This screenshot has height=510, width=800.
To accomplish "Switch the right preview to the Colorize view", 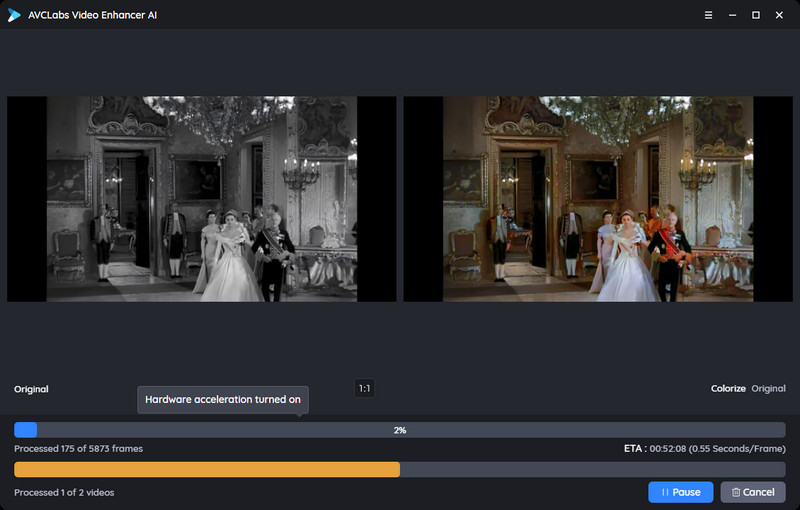I will pyautogui.click(x=728, y=389).
